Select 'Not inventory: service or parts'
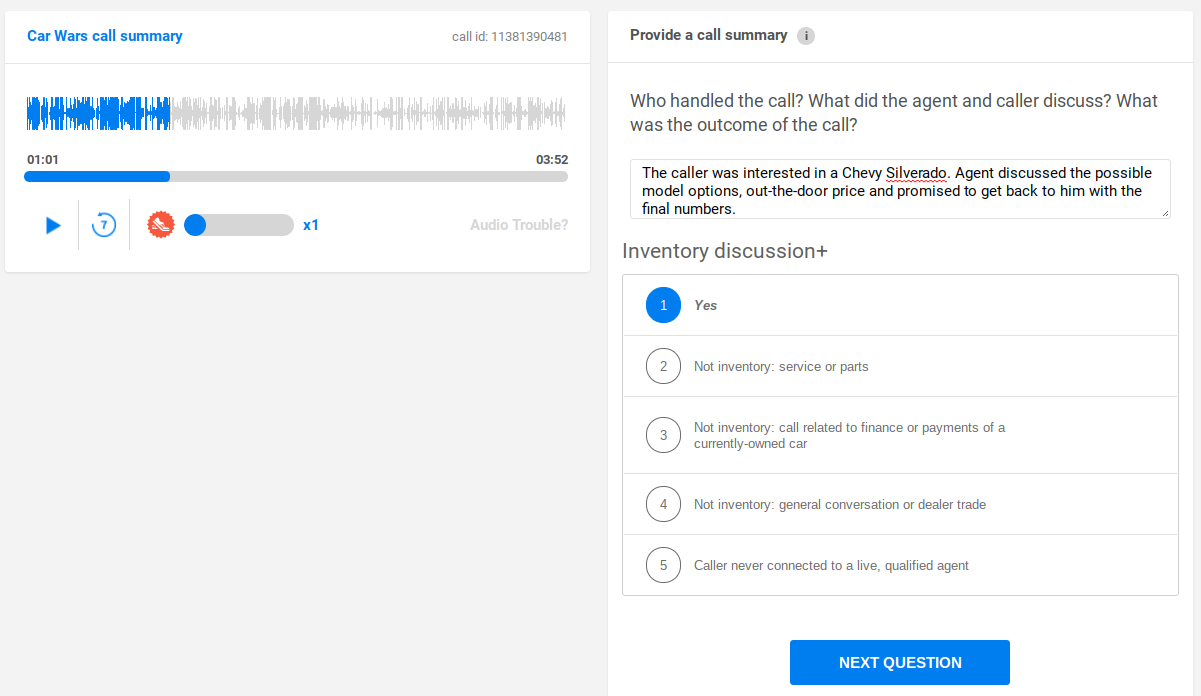Screen dimensions: 1201x696 [900, 366]
